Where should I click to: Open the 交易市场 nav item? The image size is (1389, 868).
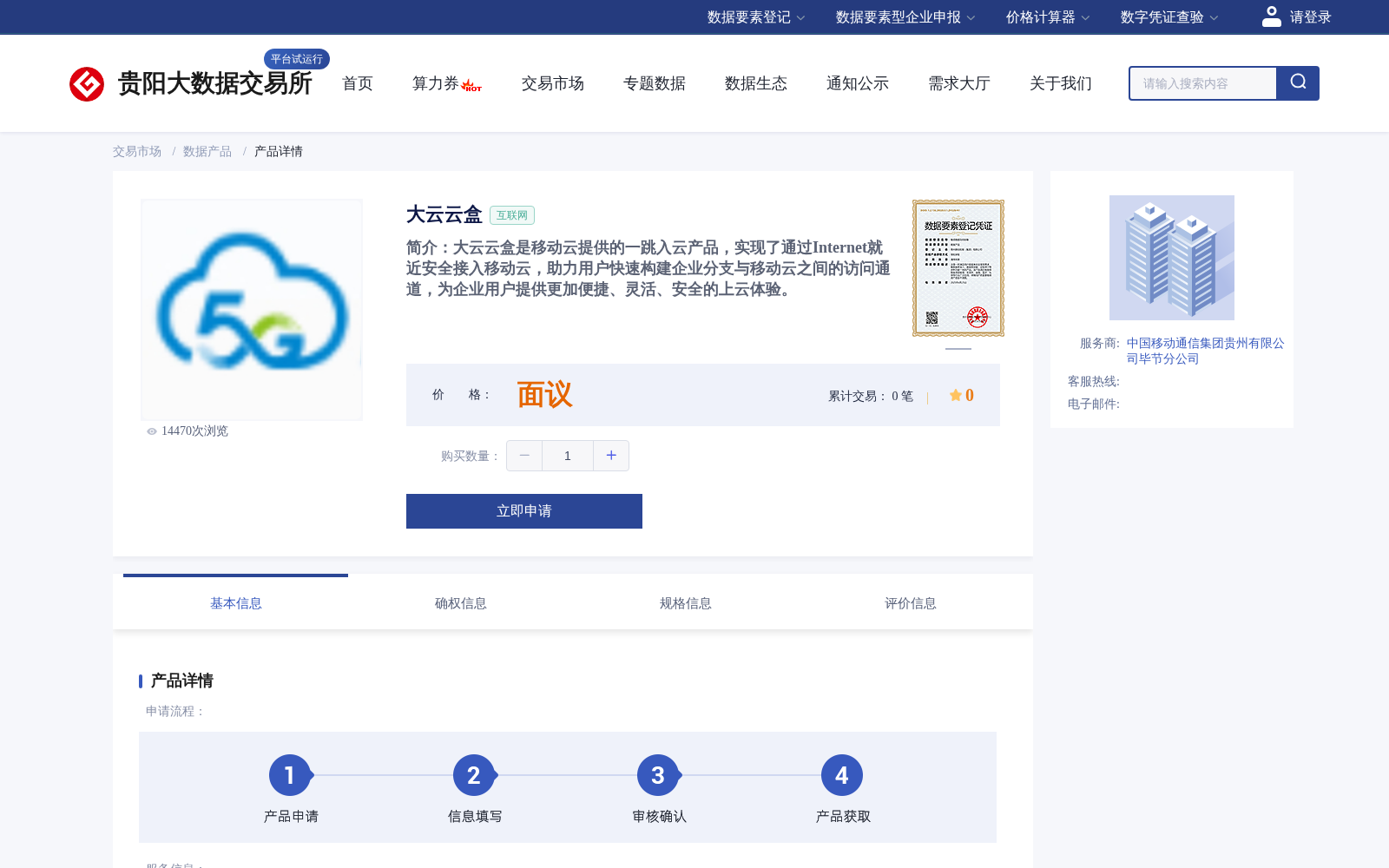point(553,83)
